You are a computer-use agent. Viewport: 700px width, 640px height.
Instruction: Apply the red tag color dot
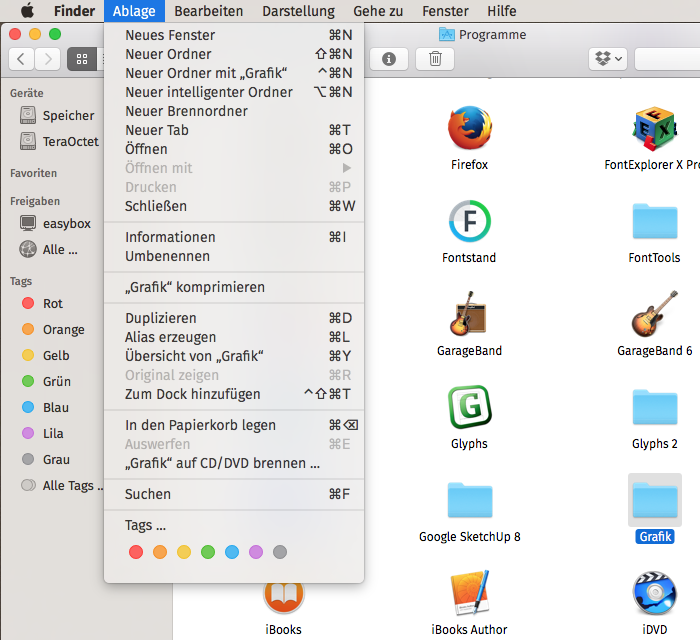[x=136, y=552]
